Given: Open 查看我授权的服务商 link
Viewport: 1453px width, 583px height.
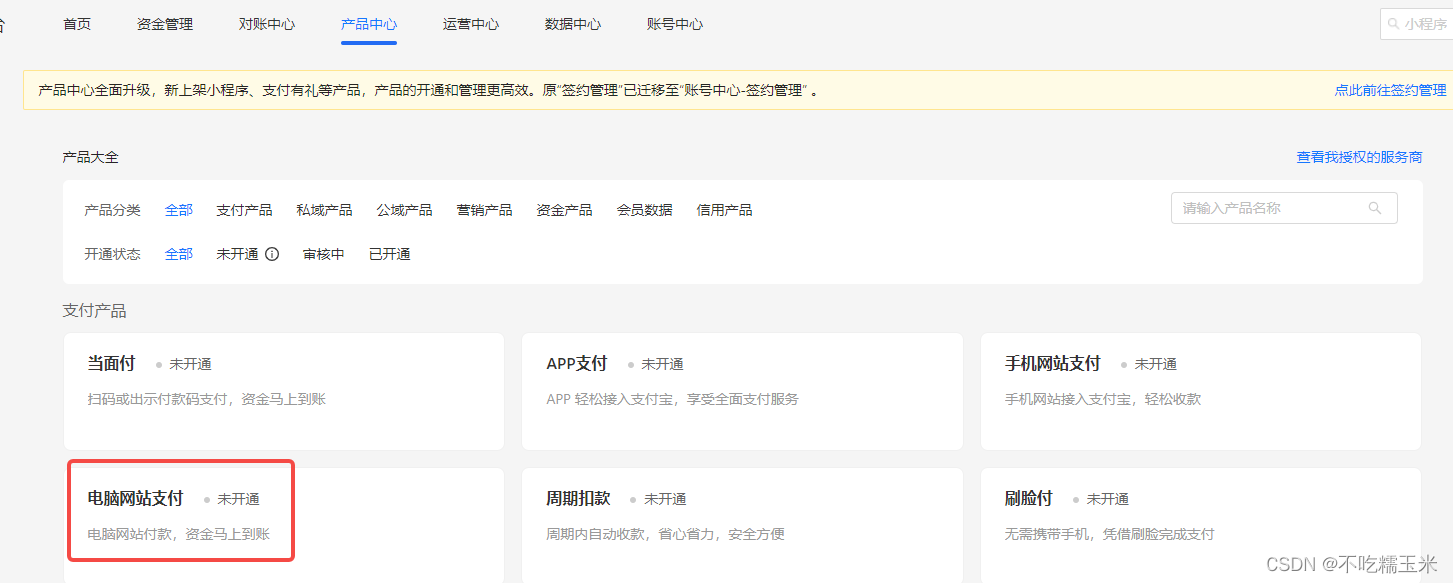Looking at the screenshot, I should (x=1359, y=157).
